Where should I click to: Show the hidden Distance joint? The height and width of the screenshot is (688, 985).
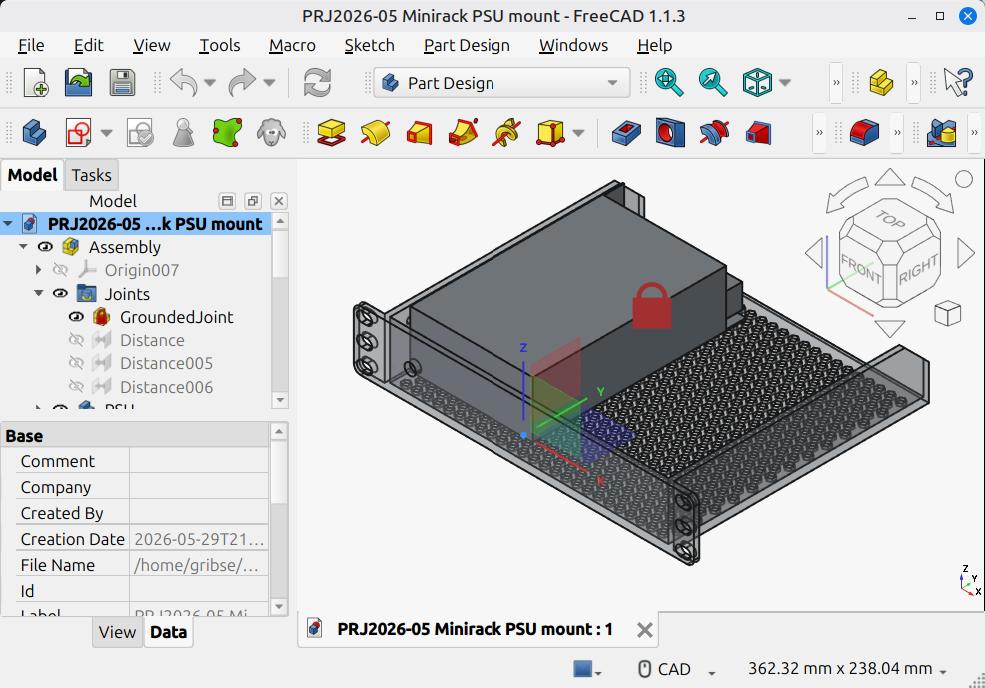click(x=76, y=340)
